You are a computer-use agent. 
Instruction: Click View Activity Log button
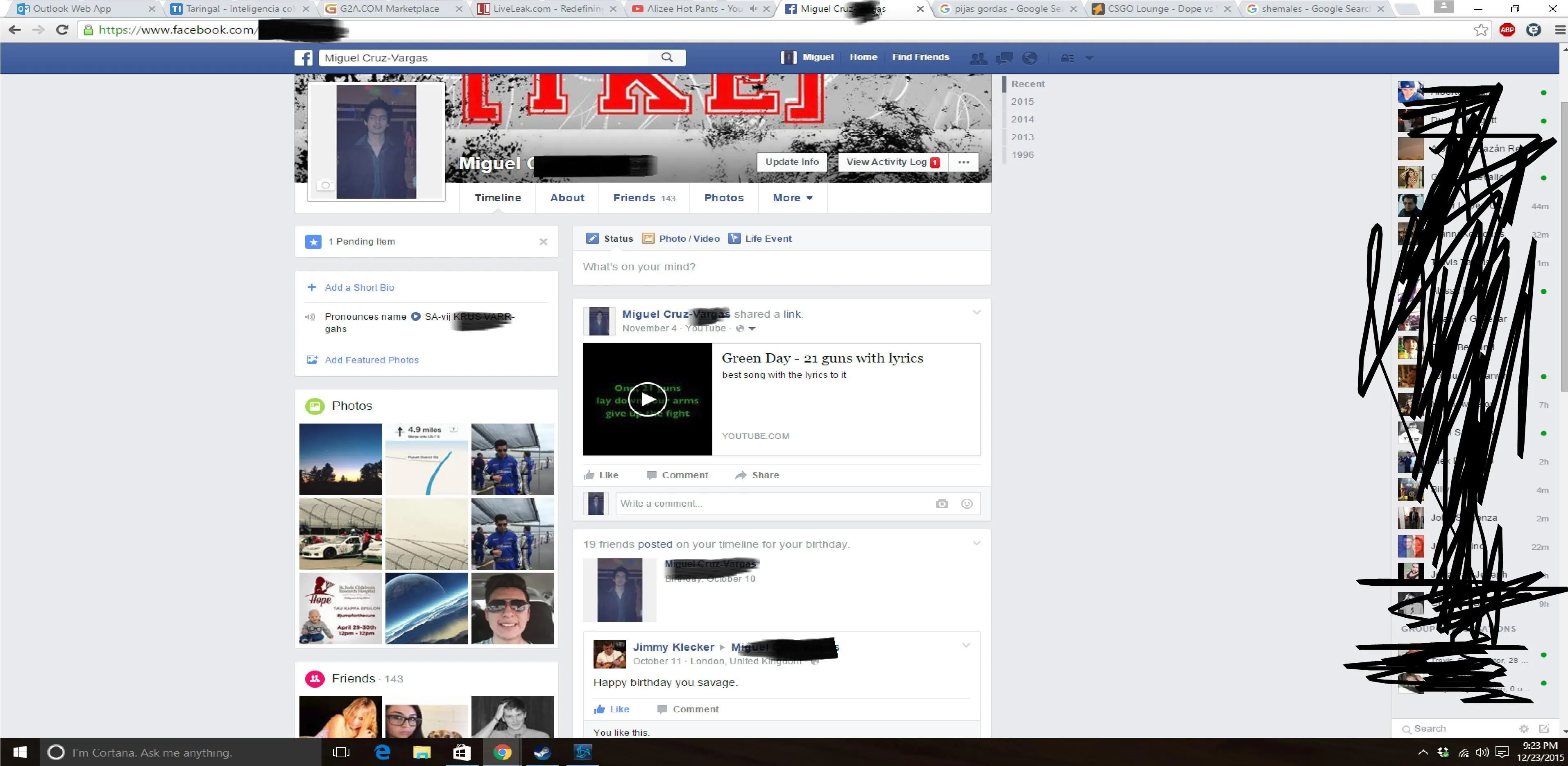[x=893, y=162]
